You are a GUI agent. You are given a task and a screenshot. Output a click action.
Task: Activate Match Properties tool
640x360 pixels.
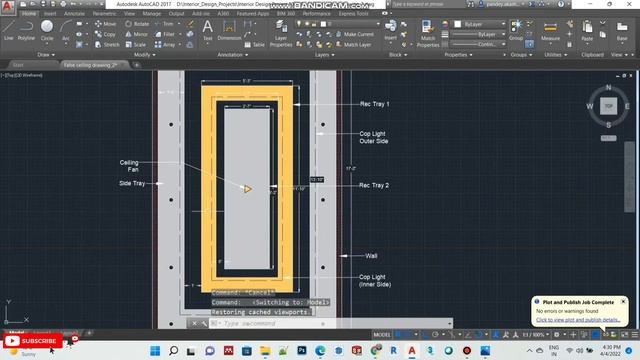coord(428,33)
